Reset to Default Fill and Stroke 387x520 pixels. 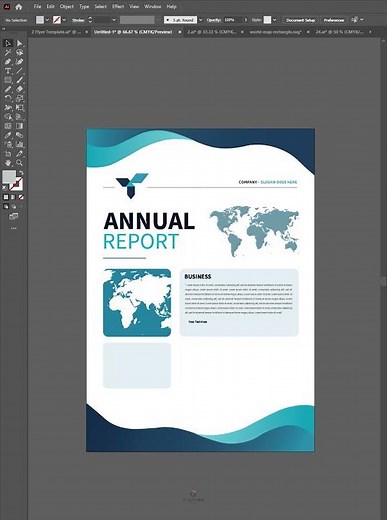(5, 188)
